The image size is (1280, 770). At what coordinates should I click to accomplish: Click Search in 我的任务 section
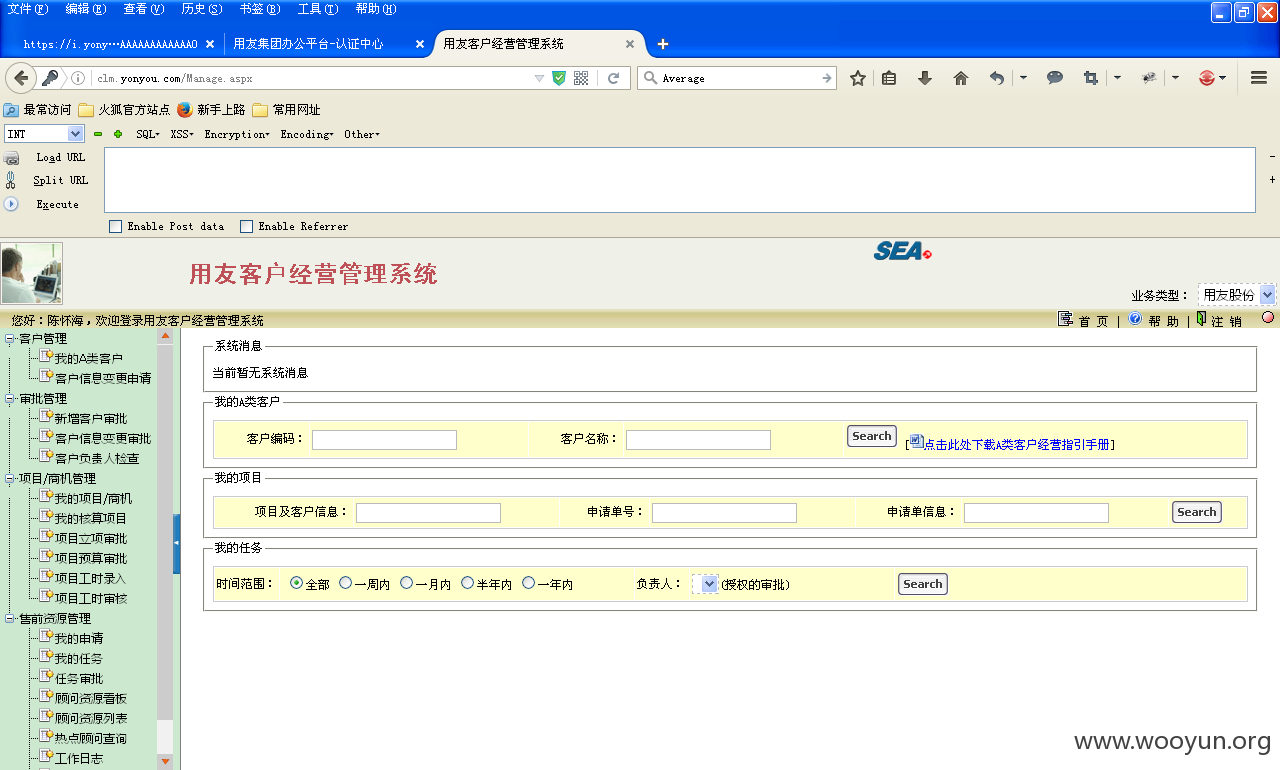pos(923,584)
